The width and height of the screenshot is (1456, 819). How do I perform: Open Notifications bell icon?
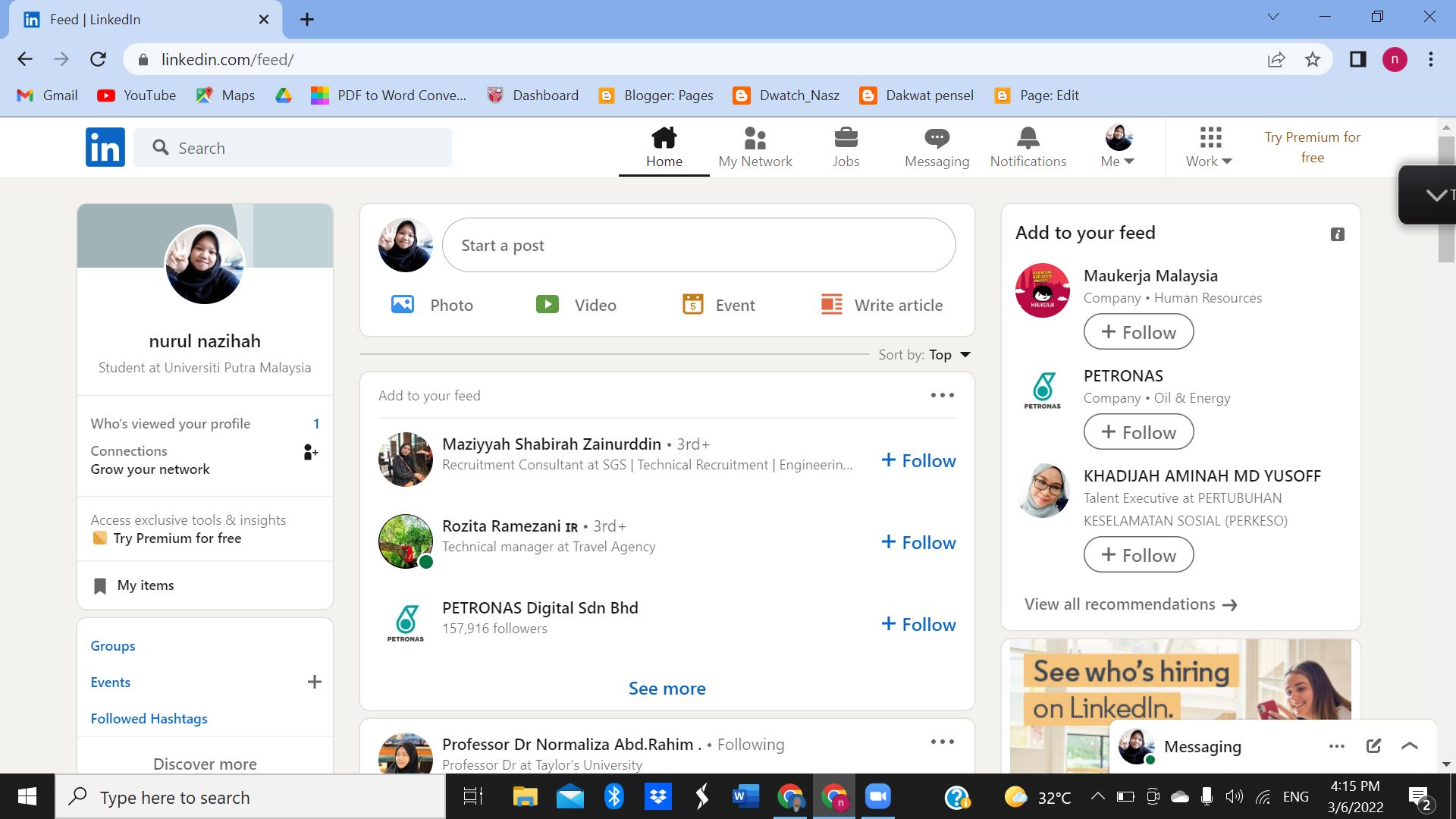click(1028, 139)
